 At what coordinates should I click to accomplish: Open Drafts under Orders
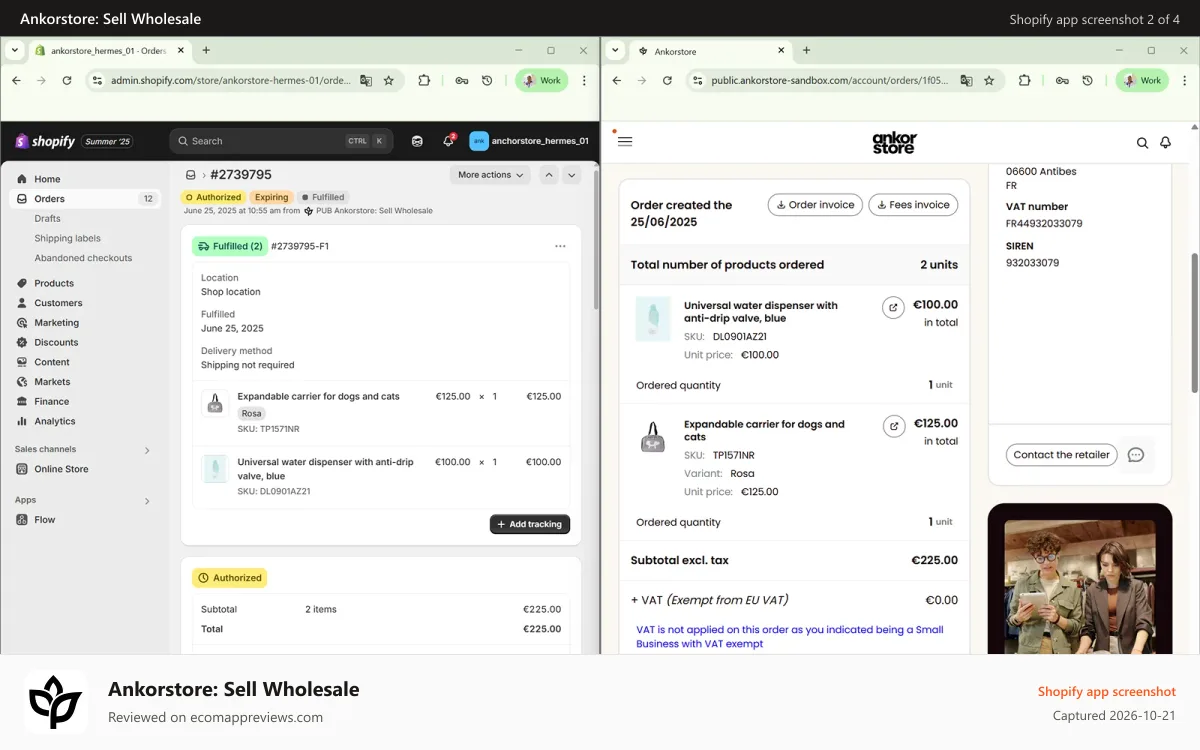(47, 218)
